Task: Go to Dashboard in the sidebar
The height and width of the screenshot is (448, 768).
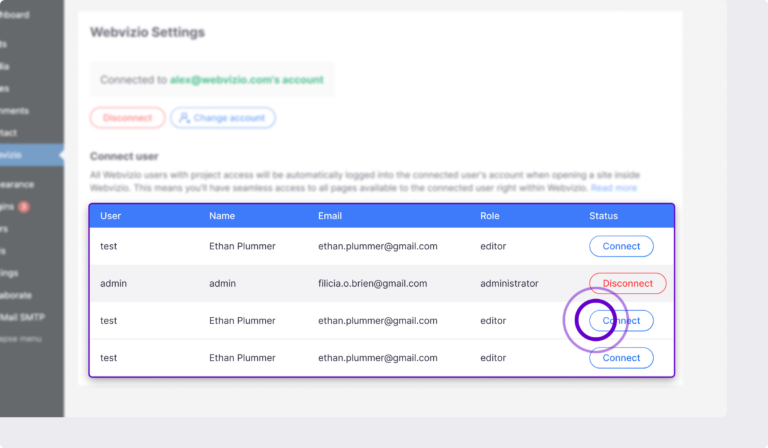Action: 14,15
